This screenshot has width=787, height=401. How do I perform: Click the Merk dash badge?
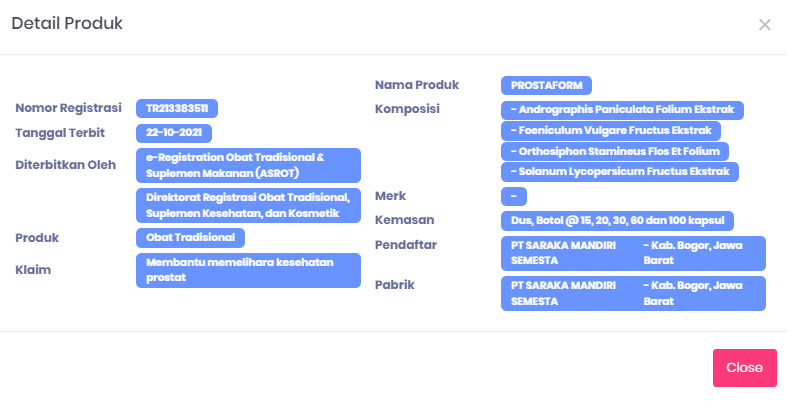point(513,196)
